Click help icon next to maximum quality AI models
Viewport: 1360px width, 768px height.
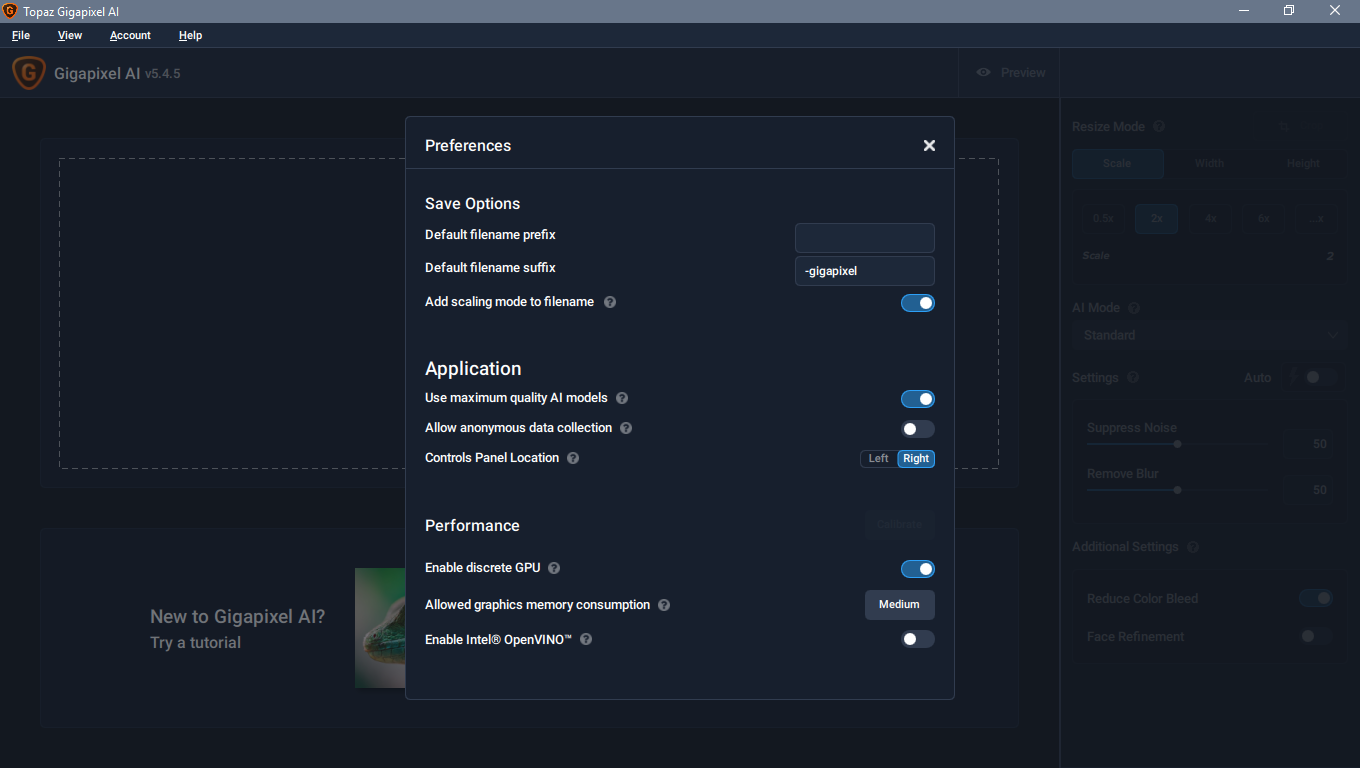(x=622, y=398)
